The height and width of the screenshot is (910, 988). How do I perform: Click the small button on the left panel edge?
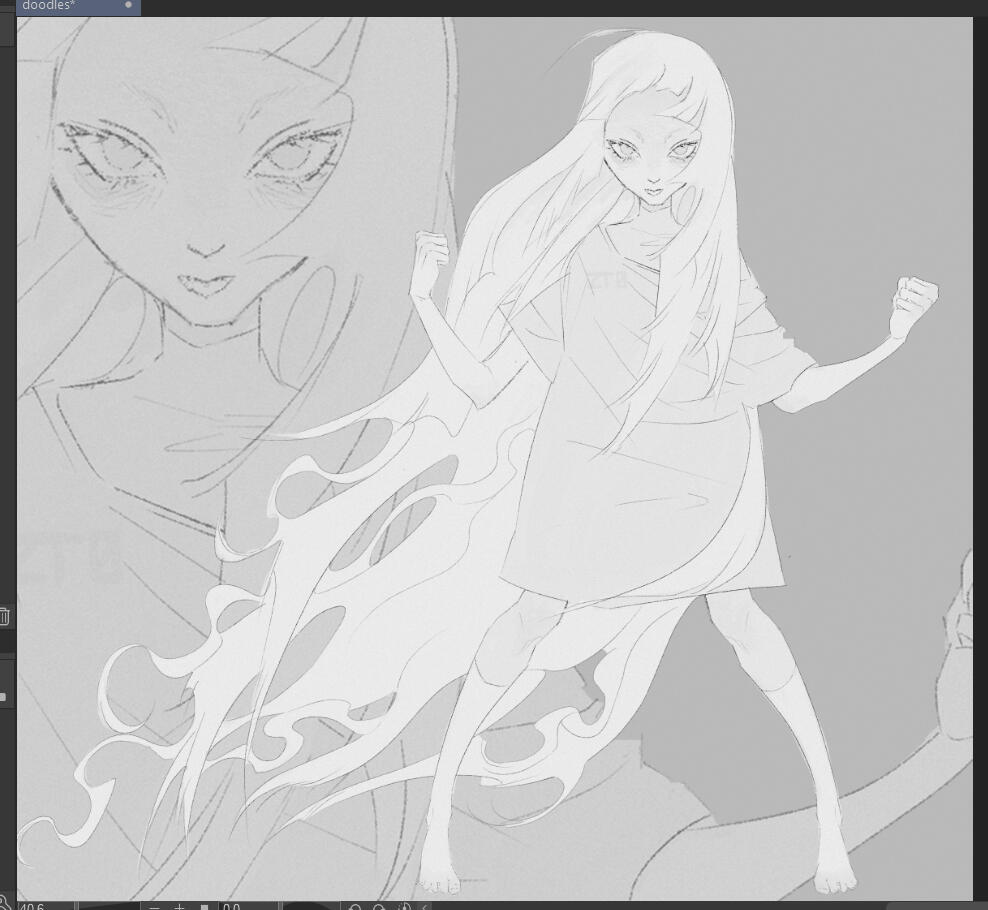pyautogui.click(x=3, y=696)
